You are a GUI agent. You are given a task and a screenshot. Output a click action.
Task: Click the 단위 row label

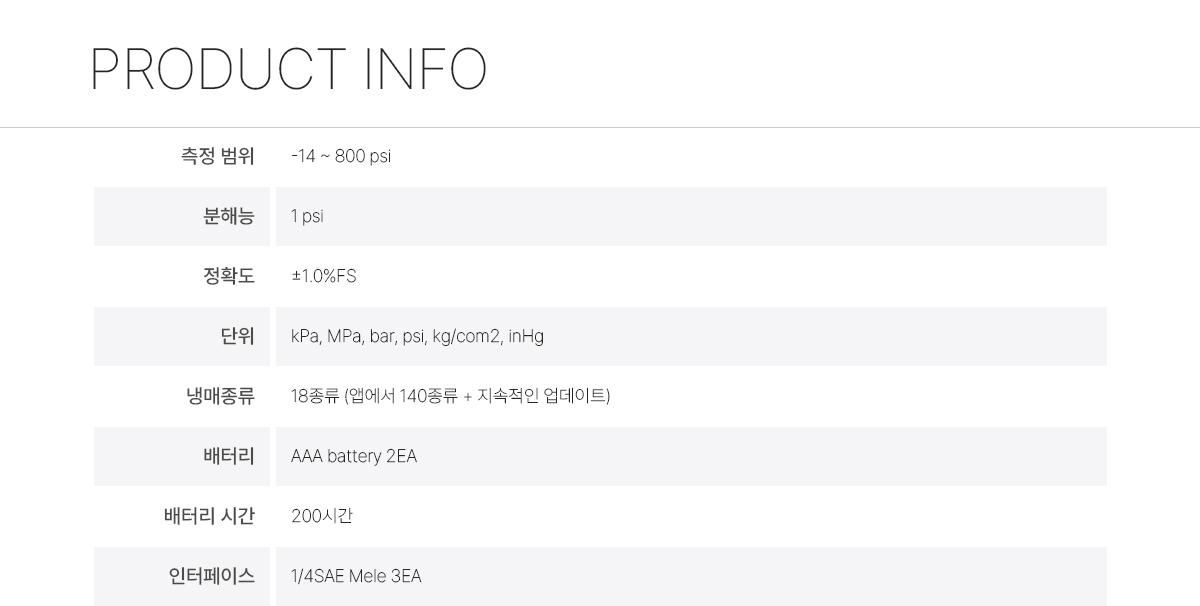coord(237,336)
